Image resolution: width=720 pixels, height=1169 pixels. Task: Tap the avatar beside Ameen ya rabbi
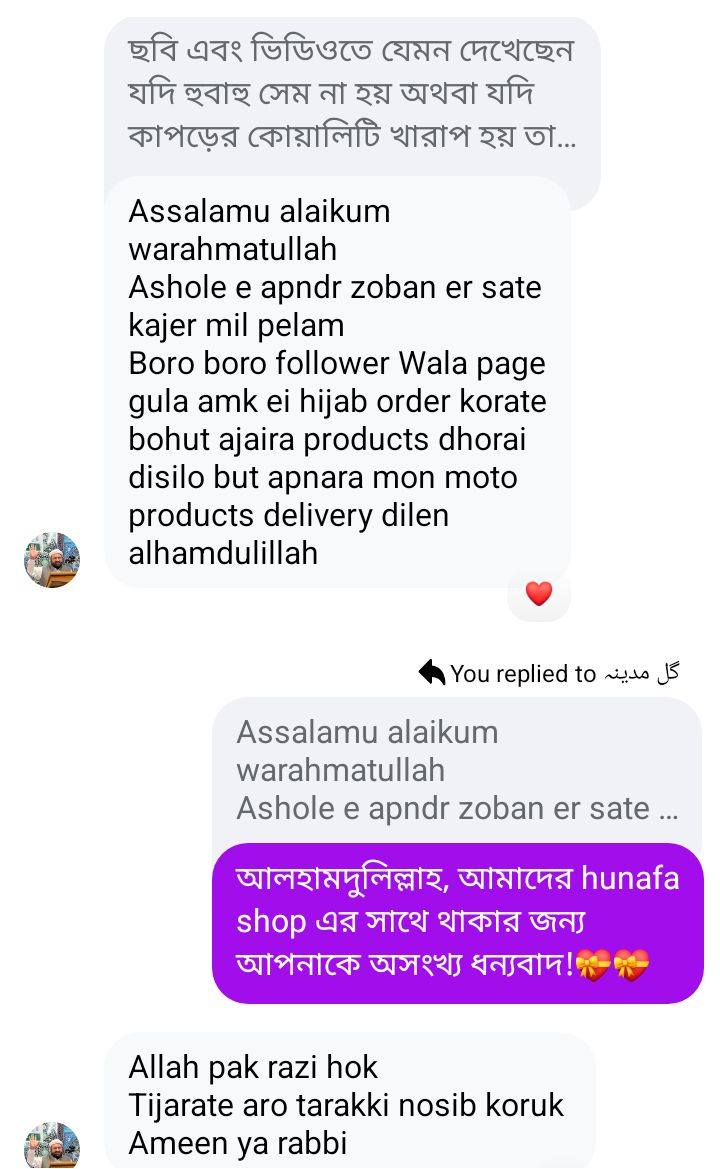52,1145
